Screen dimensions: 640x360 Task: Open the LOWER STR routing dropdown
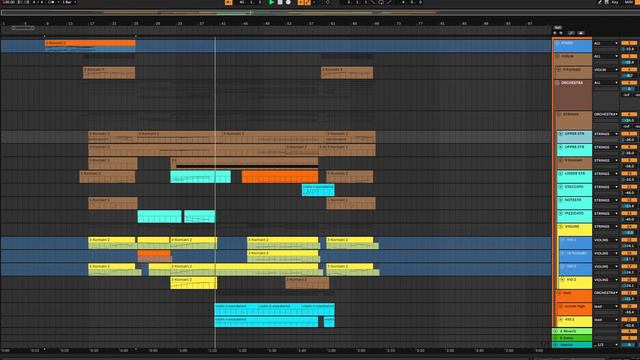click(606, 173)
